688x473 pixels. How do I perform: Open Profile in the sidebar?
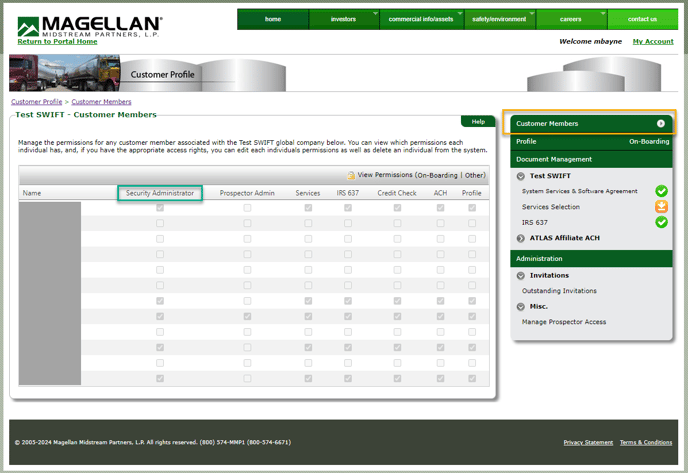coord(526,142)
